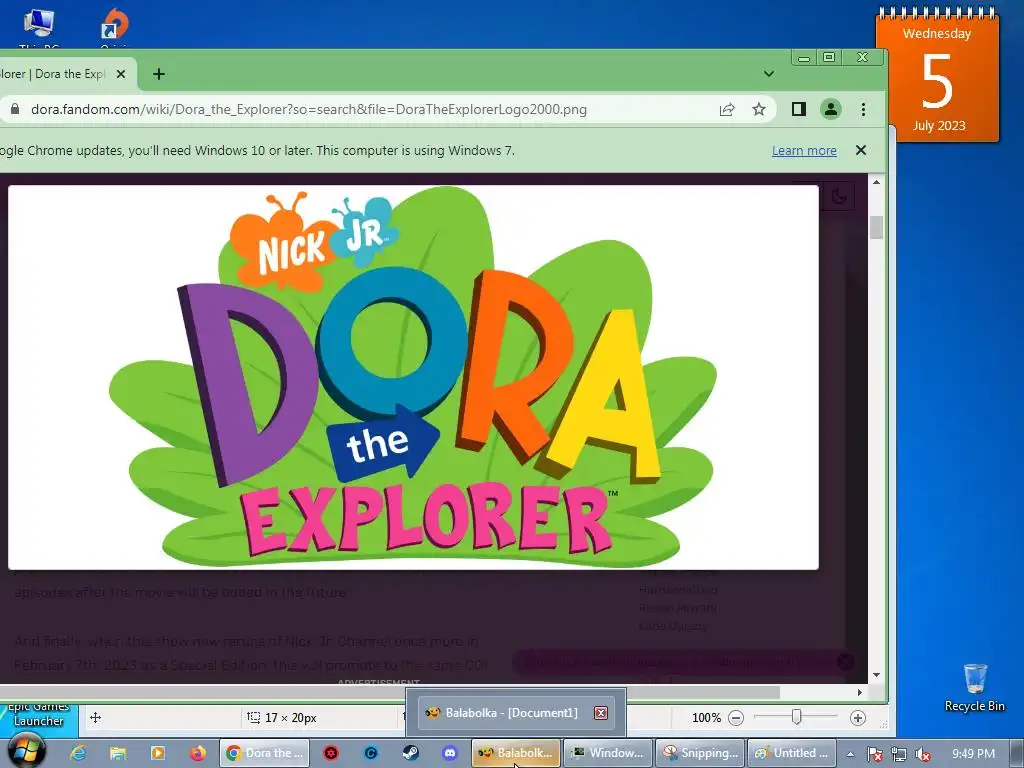Open Windows Media Player taskbar icon
Screen dimensions: 1024x768
pos(157,753)
